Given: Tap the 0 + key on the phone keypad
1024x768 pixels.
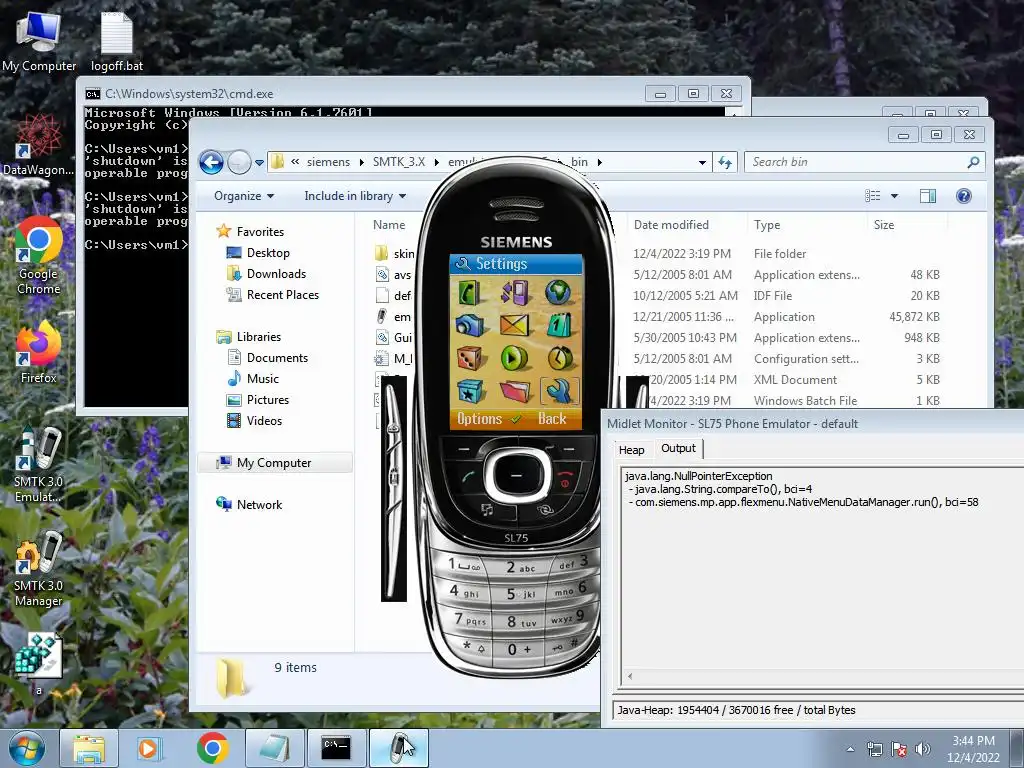Looking at the screenshot, I should [519, 649].
